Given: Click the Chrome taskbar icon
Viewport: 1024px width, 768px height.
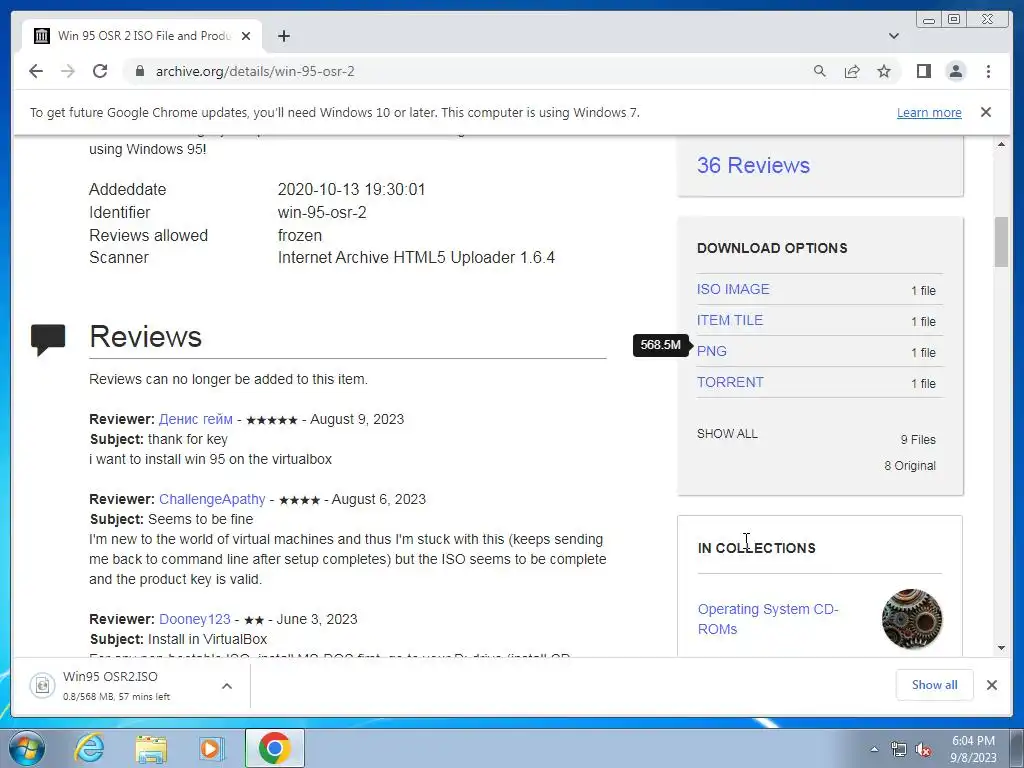Looking at the screenshot, I should [x=274, y=748].
